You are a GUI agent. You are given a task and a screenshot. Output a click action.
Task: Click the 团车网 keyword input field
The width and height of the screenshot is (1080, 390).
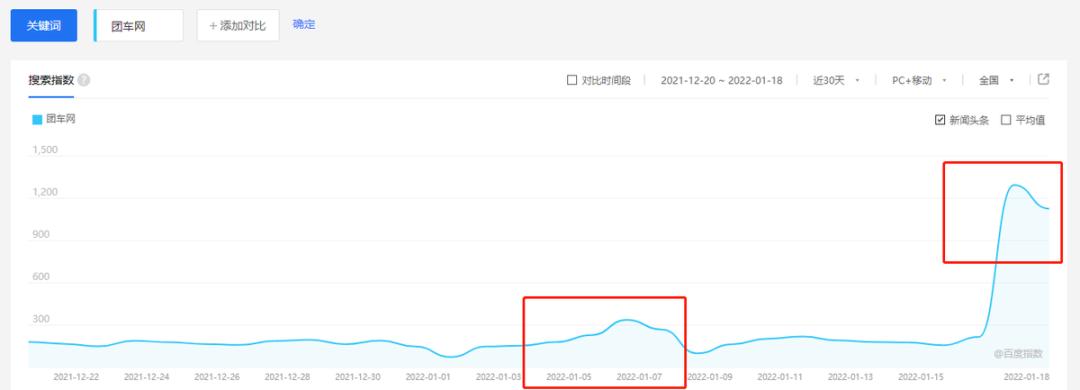tap(138, 25)
